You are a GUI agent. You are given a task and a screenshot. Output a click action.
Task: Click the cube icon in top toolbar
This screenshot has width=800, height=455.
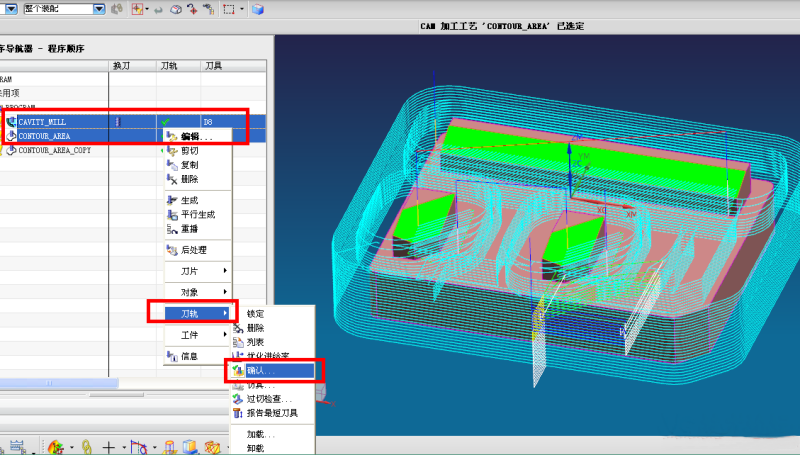(x=258, y=9)
